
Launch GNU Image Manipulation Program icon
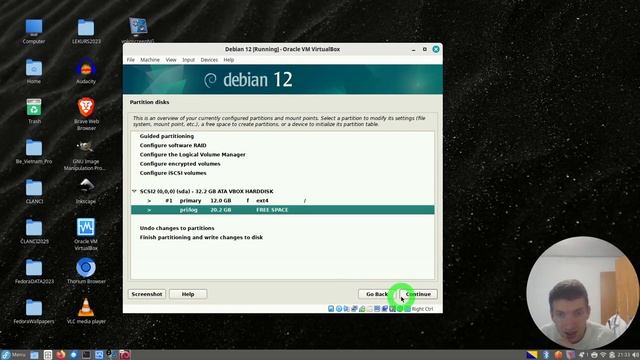coord(86,155)
